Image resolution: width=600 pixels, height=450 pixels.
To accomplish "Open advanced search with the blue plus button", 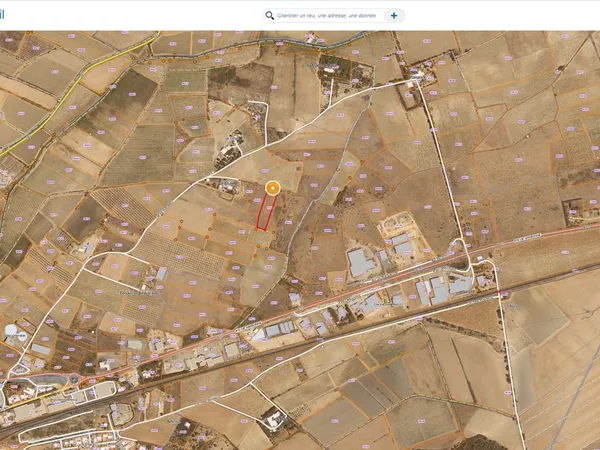I will (x=394, y=16).
